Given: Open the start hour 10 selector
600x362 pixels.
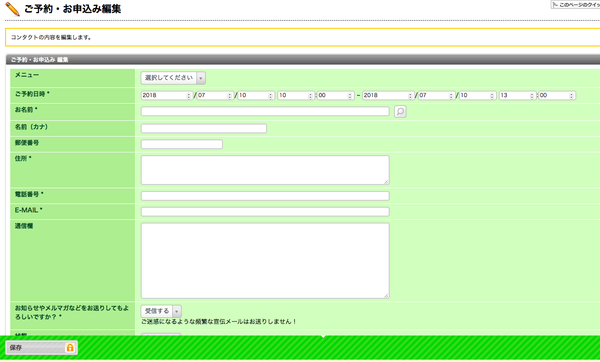Looking at the screenshot, I should (x=296, y=95).
